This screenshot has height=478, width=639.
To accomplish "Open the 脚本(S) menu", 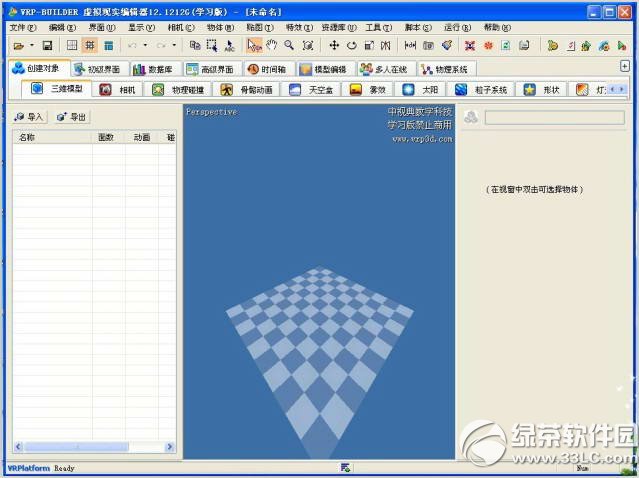I will tap(418, 27).
